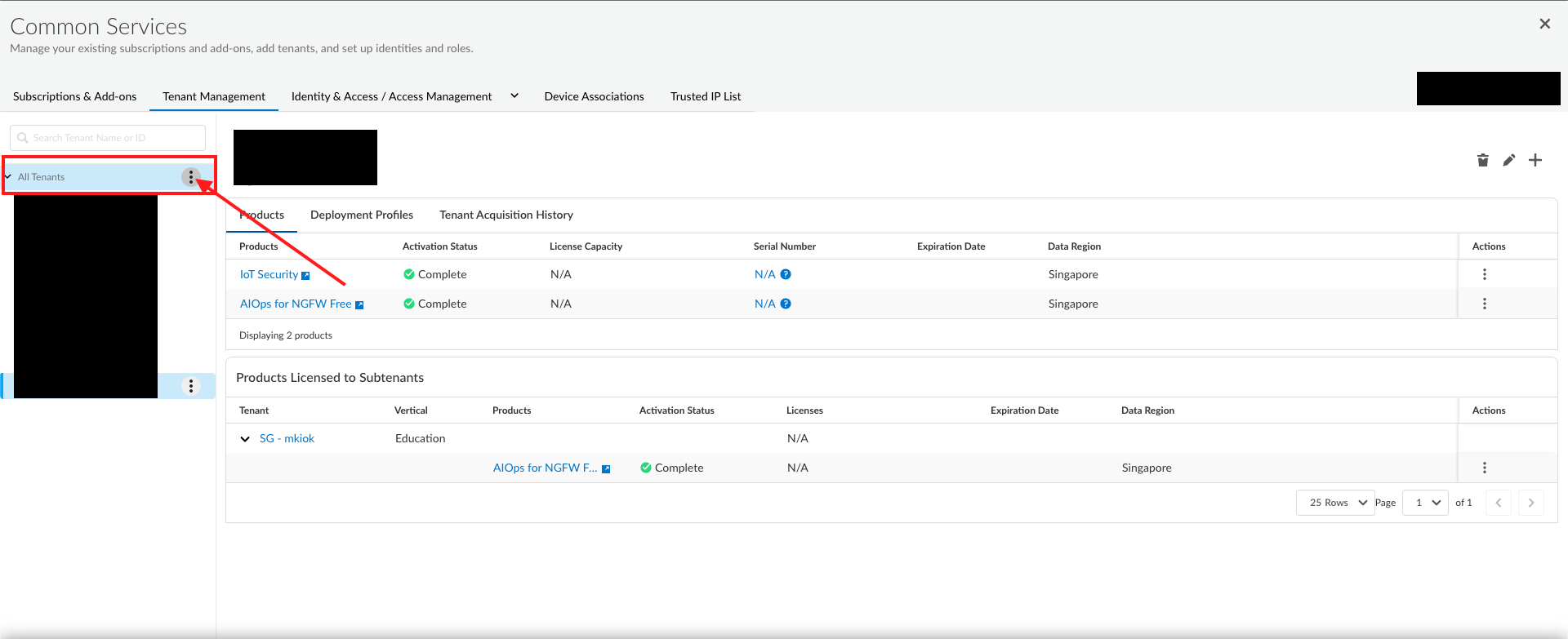The image size is (1568, 639).
Task: Open actions menu for AIOps for NGFW Free row
Action: tap(1484, 304)
